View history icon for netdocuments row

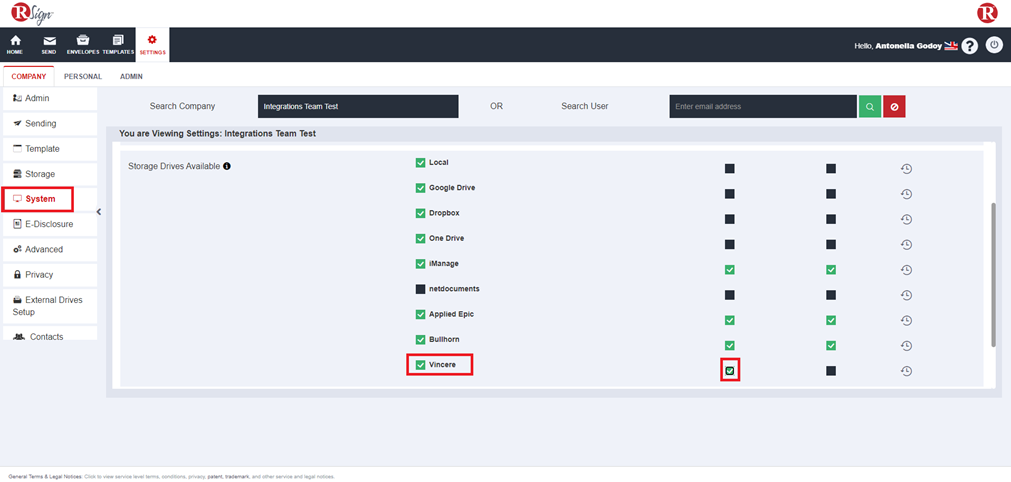click(x=906, y=295)
